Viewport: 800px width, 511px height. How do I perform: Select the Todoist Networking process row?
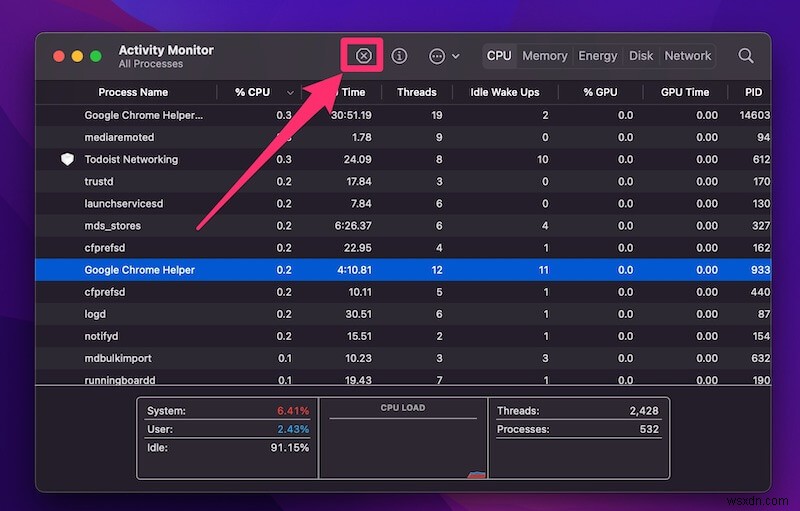tap(403, 160)
